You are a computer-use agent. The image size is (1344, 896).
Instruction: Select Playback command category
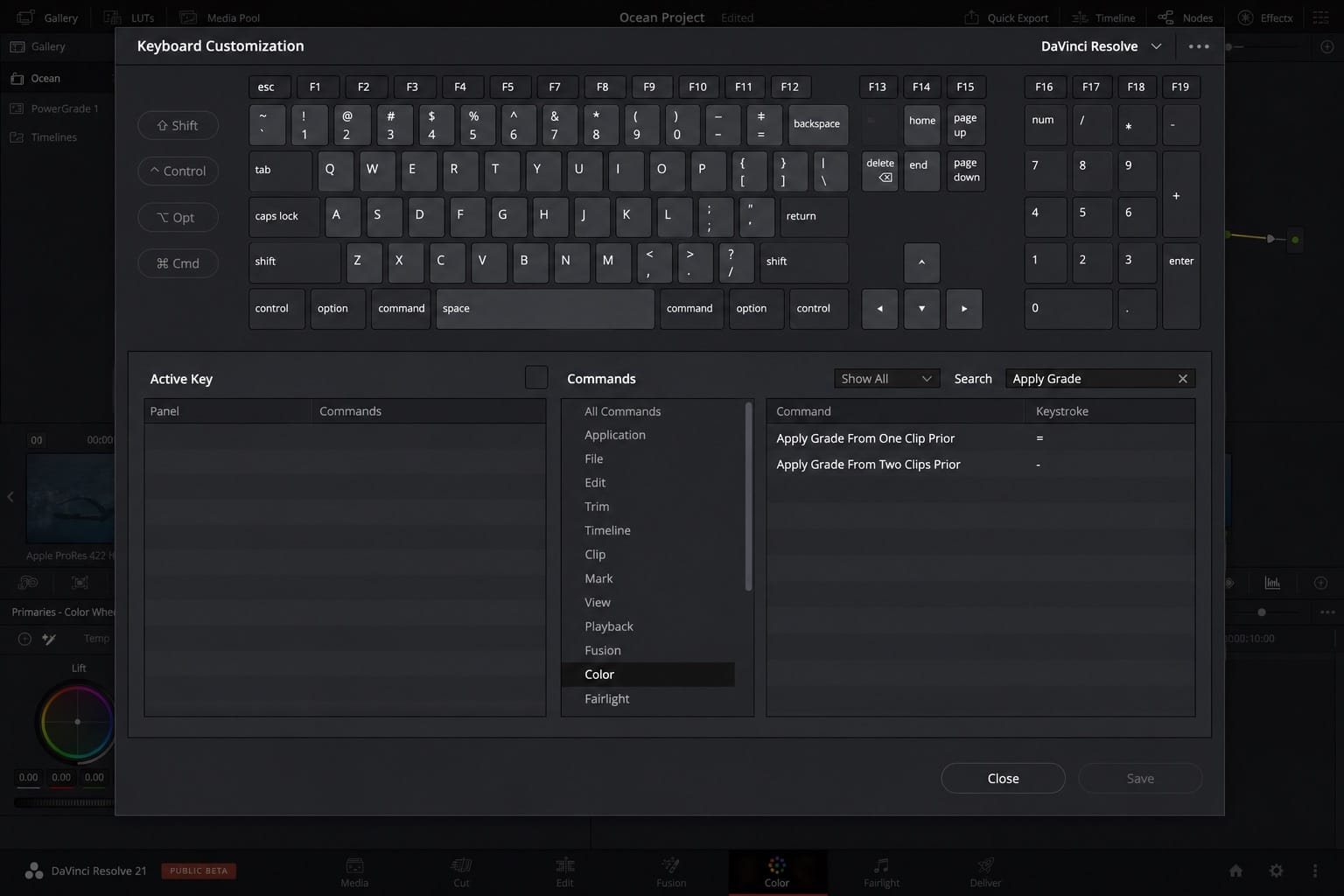pyautogui.click(x=647, y=626)
